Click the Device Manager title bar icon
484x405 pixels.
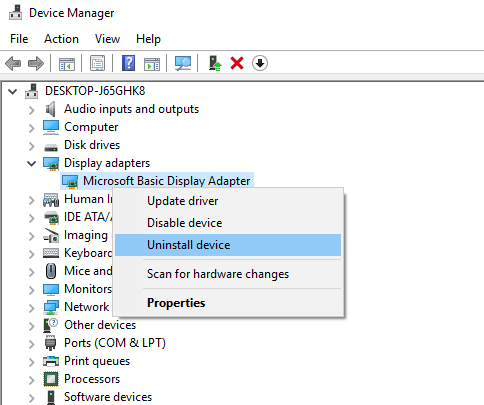tap(15, 13)
